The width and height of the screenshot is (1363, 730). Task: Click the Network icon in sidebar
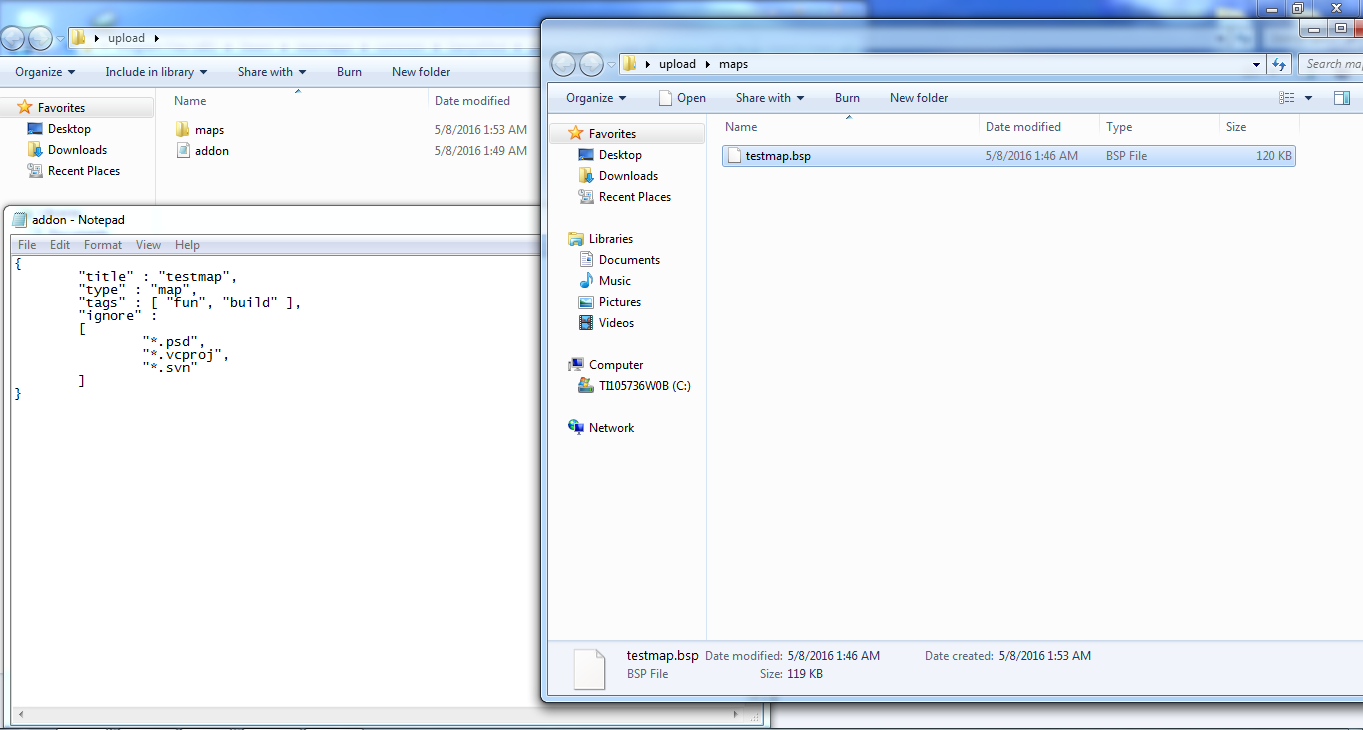coord(576,428)
